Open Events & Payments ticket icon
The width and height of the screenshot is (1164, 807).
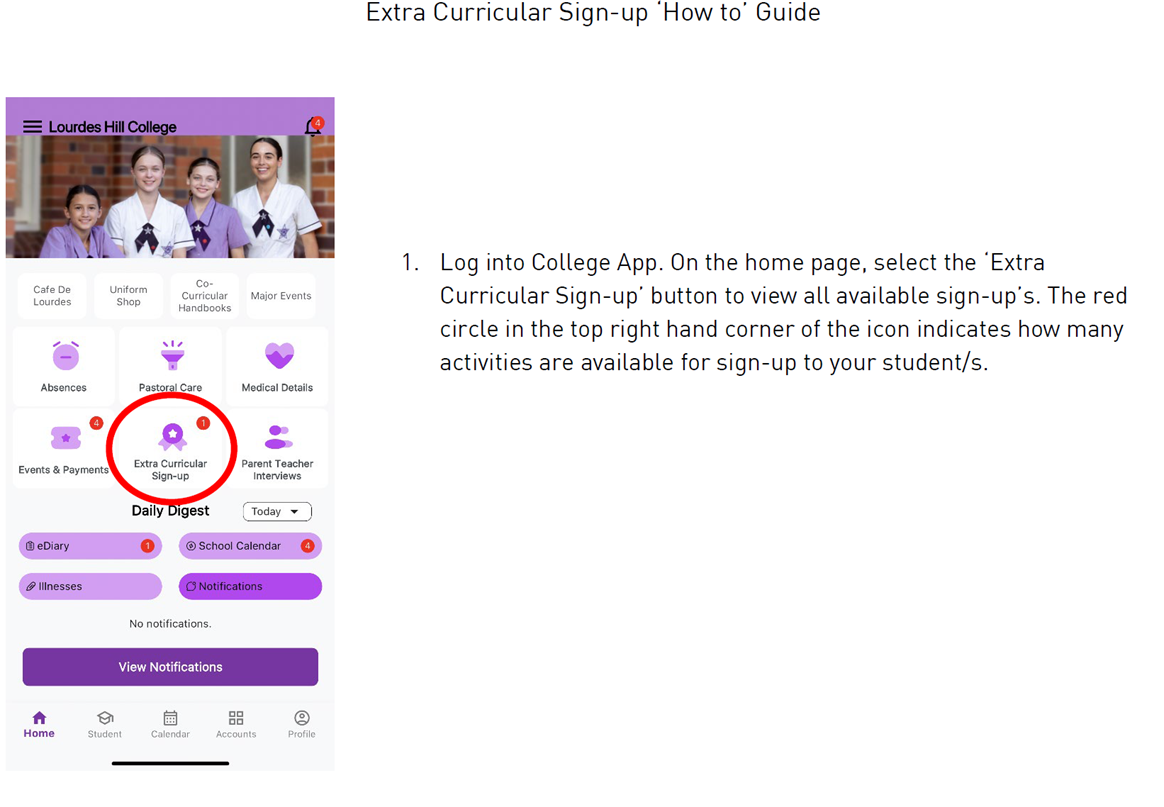coord(65,437)
